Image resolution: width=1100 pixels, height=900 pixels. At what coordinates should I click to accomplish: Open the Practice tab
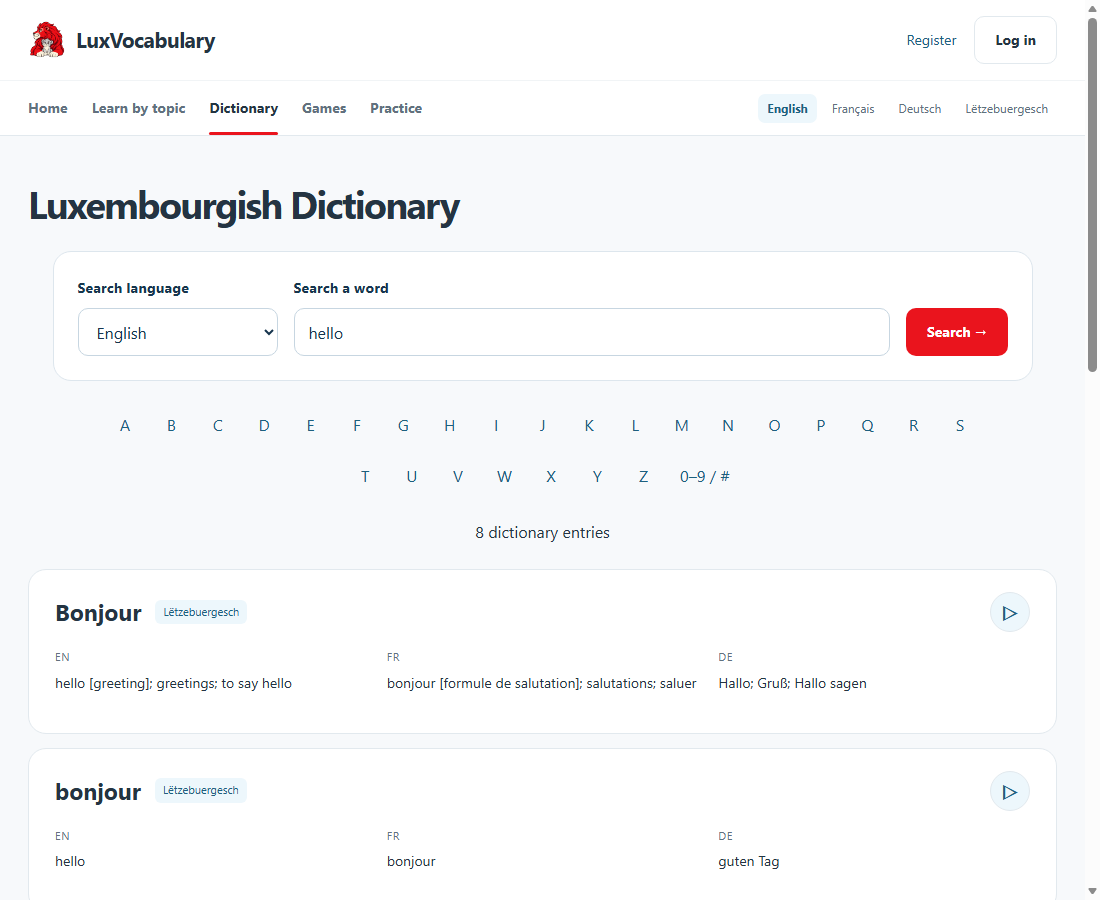396,108
